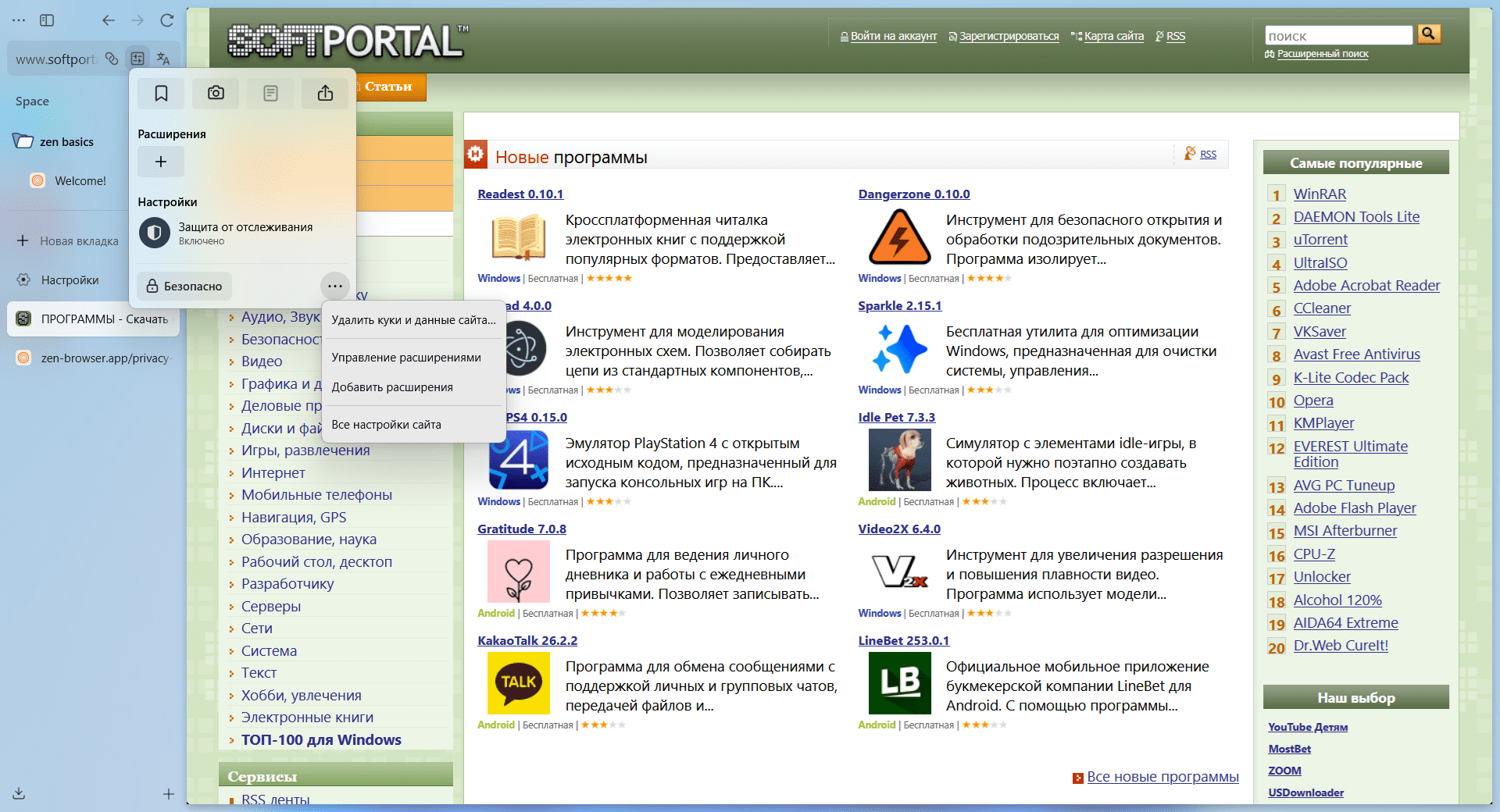Close the site tools panel icon in the address bar
This screenshot has height=812, width=1500.
(137, 59)
